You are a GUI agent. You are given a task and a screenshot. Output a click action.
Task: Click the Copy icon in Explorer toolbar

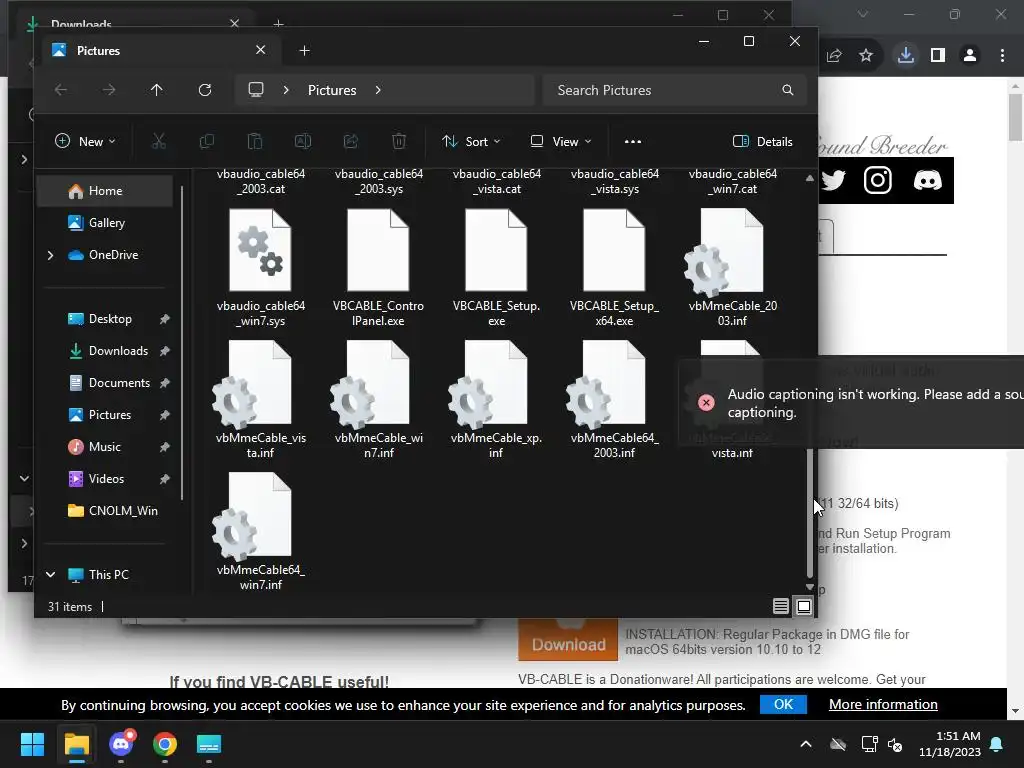click(x=206, y=141)
